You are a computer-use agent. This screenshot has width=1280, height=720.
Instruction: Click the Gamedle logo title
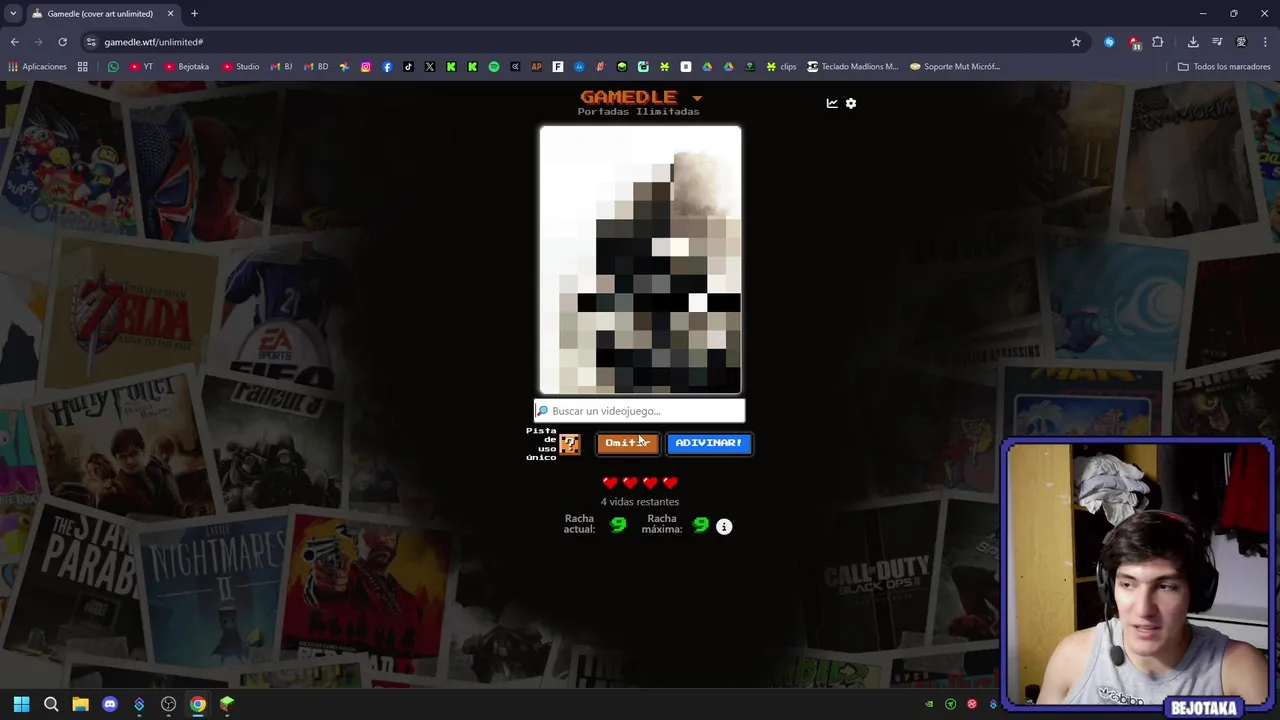point(628,97)
